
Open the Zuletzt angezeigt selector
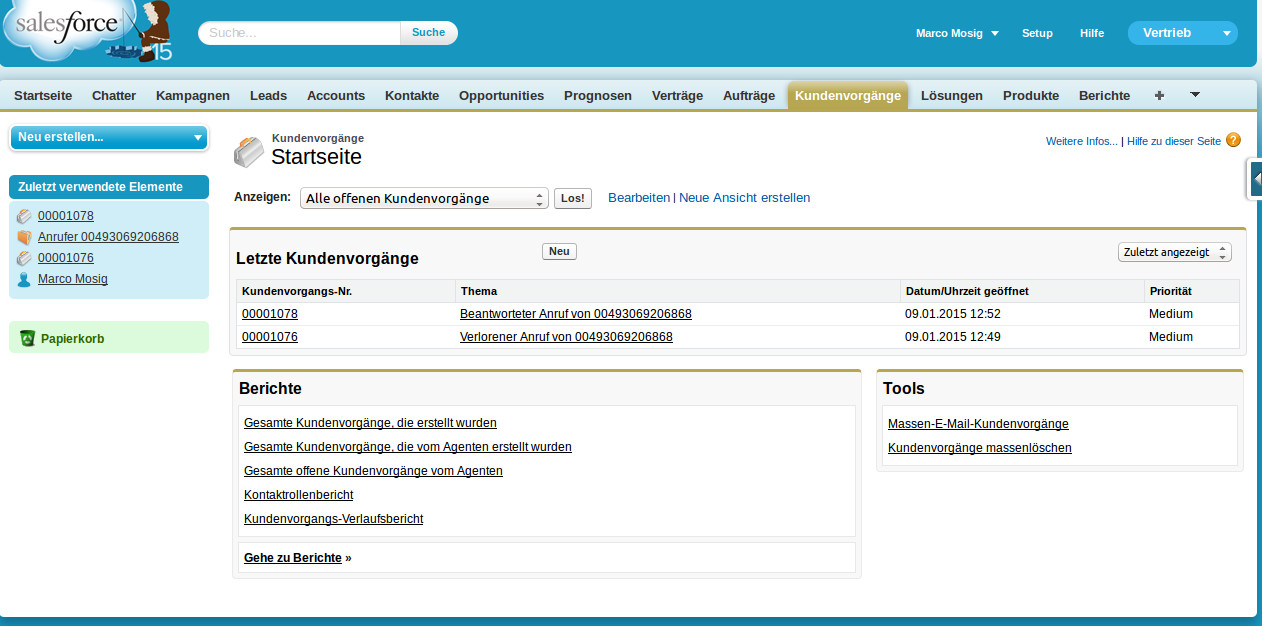point(1174,252)
